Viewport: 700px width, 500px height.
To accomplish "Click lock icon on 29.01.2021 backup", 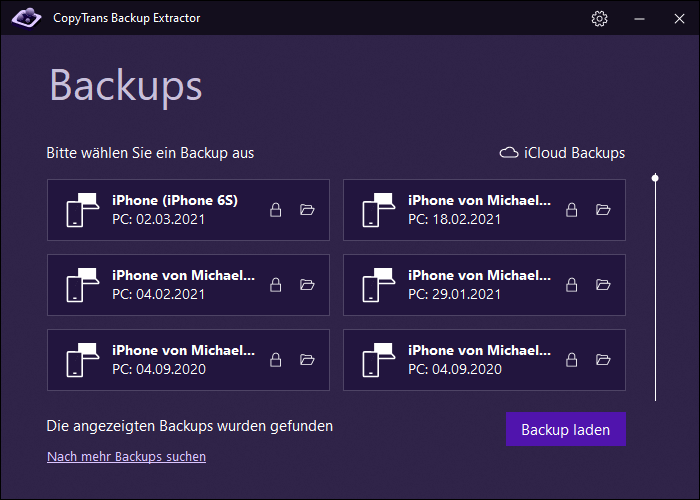I will coord(572,285).
